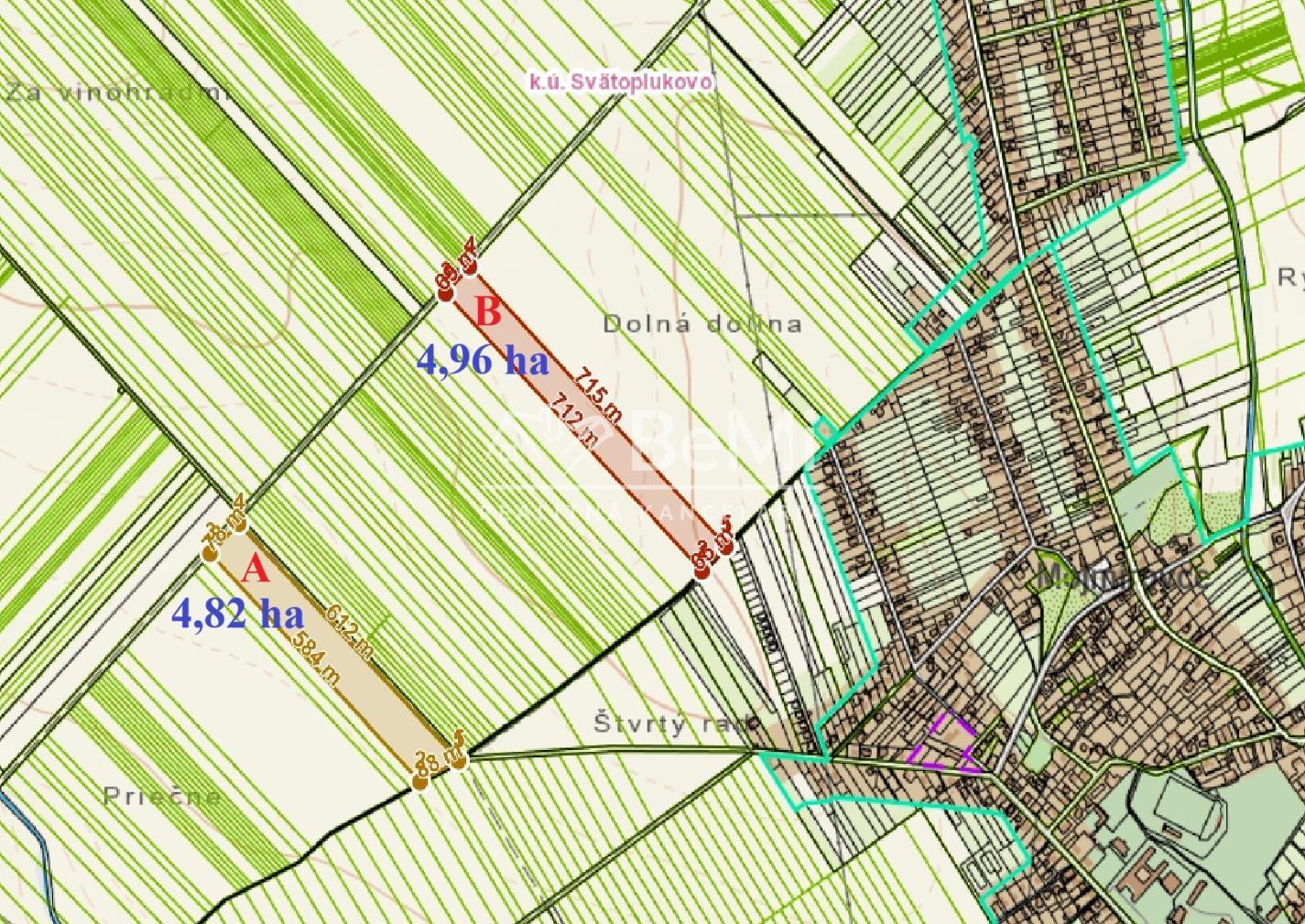The height and width of the screenshot is (924, 1305).
Task: Click brown vertex markers at parcel A's northwest end
Action: tap(224, 533)
